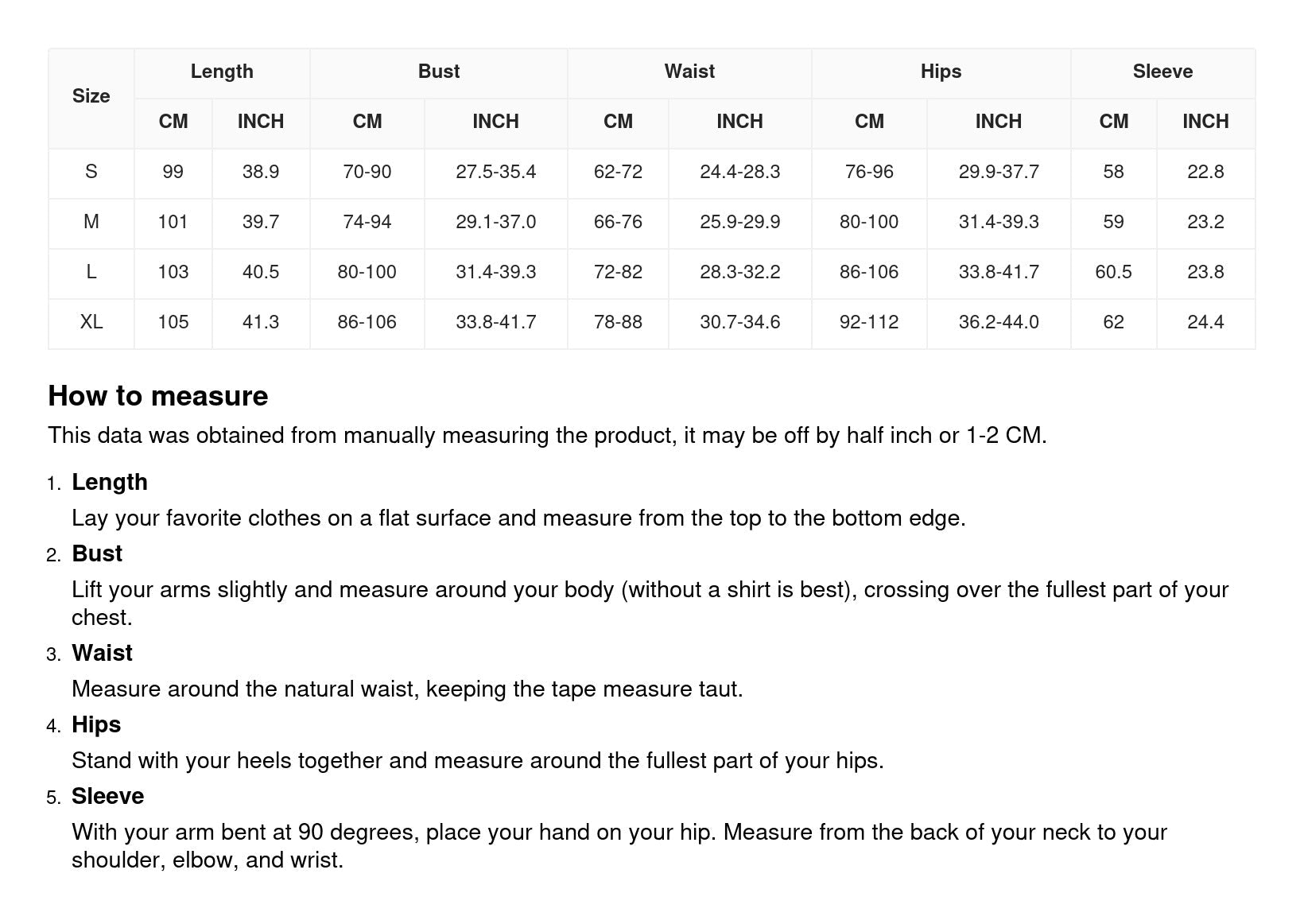Click the Sleeve instruction heading
This screenshot has height=924, width=1304.
pyautogui.click(x=108, y=797)
